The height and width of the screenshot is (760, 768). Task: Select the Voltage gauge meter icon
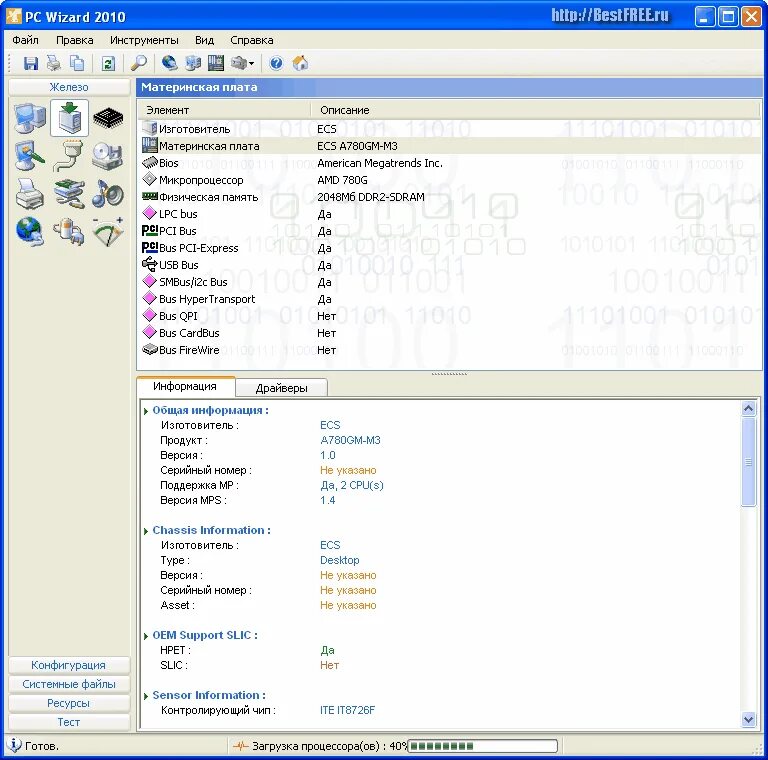click(x=108, y=231)
